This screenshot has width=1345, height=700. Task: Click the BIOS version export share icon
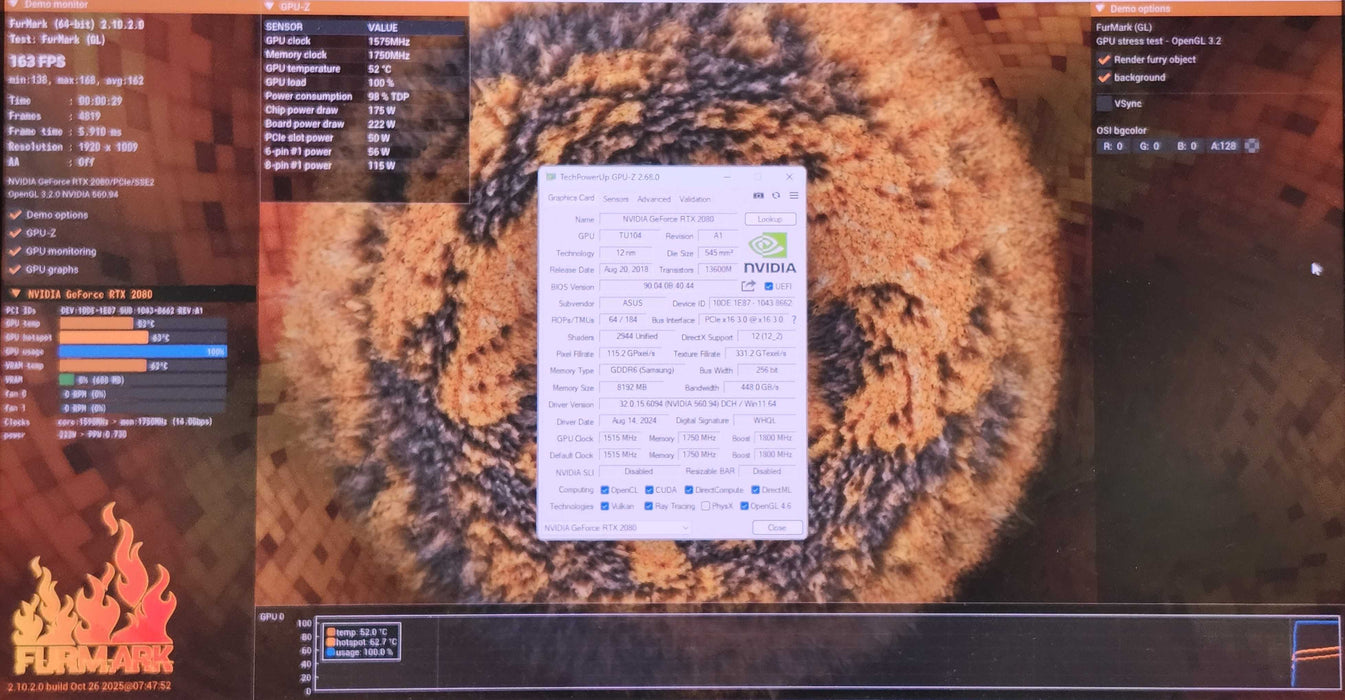click(x=748, y=286)
